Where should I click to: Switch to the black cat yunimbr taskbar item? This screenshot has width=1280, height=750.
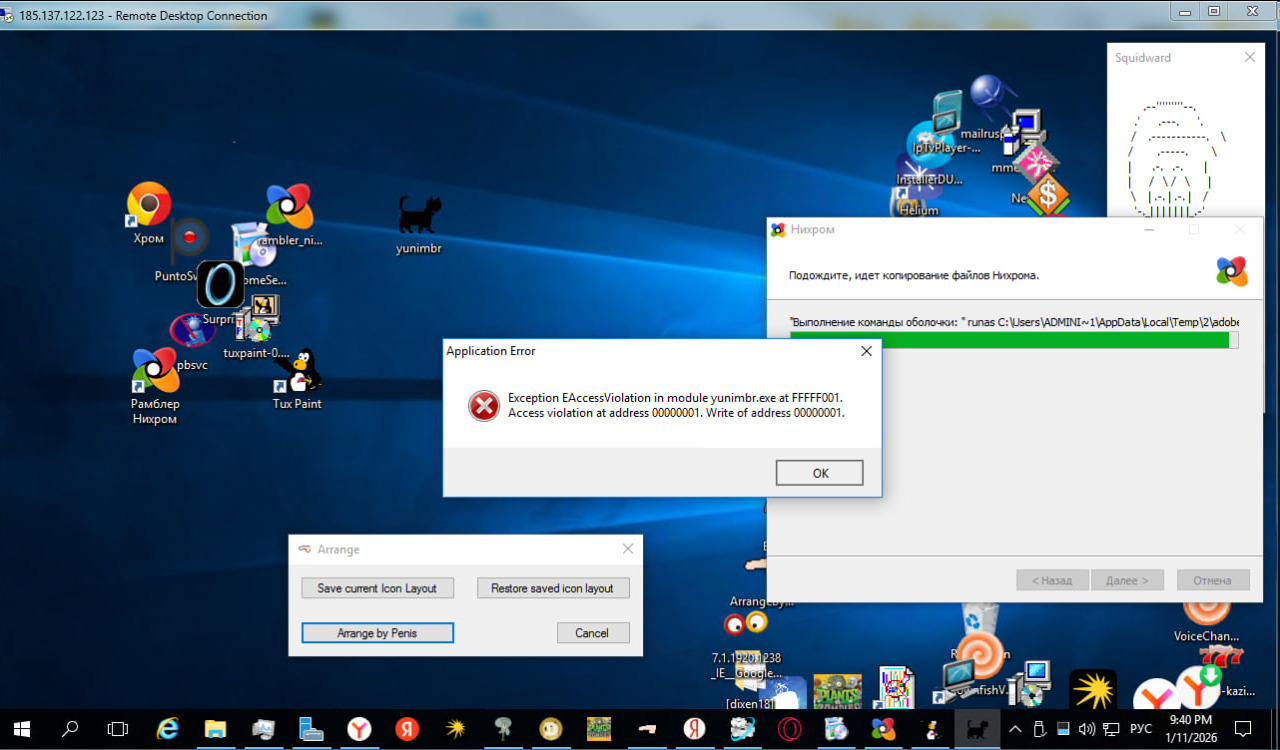pos(975,729)
